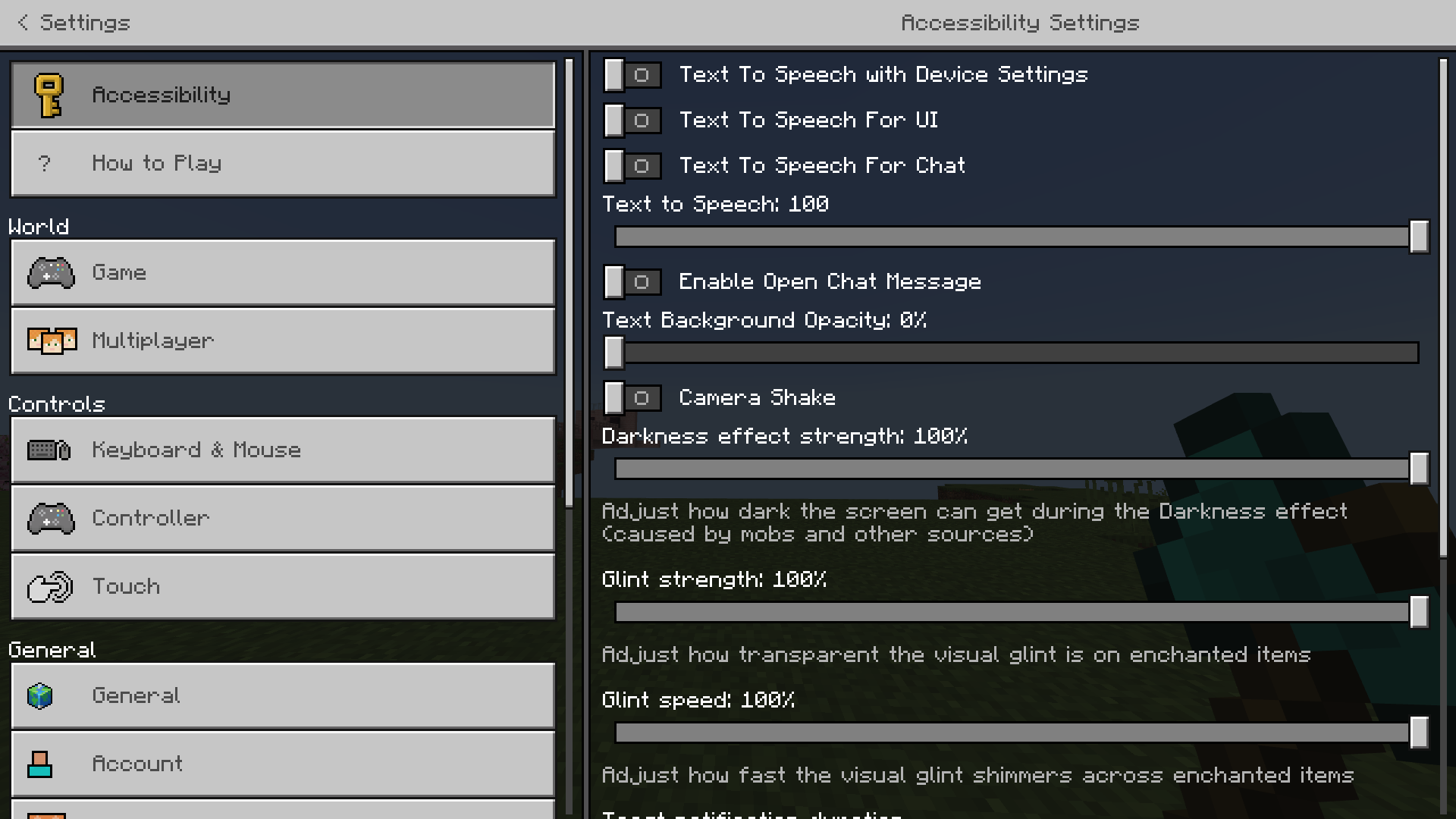The width and height of the screenshot is (1456, 819).
Task: Click the Text Background Opacity slider track
Action: [1016, 353]
